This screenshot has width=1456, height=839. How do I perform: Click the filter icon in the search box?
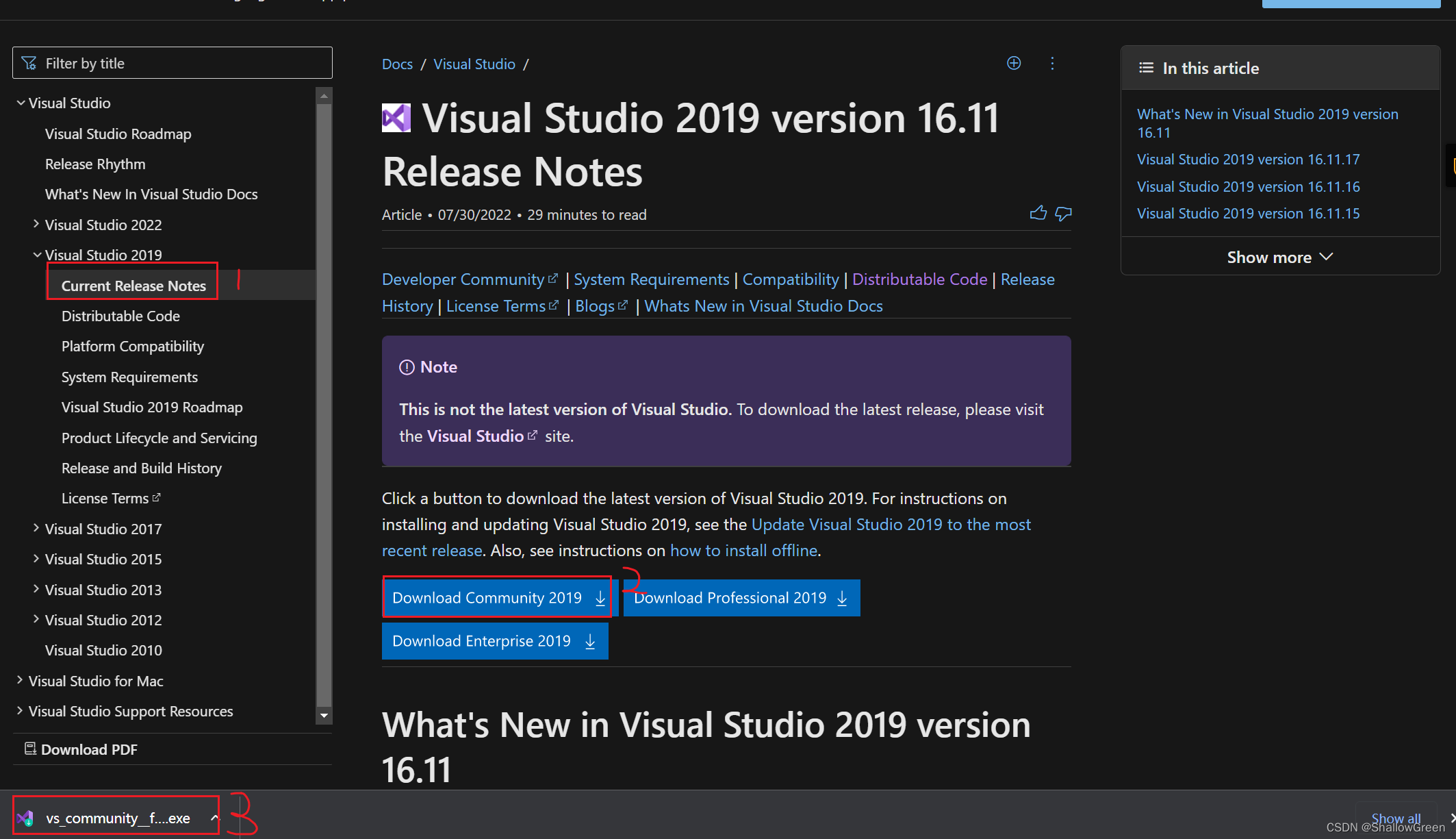click(29, 64)
